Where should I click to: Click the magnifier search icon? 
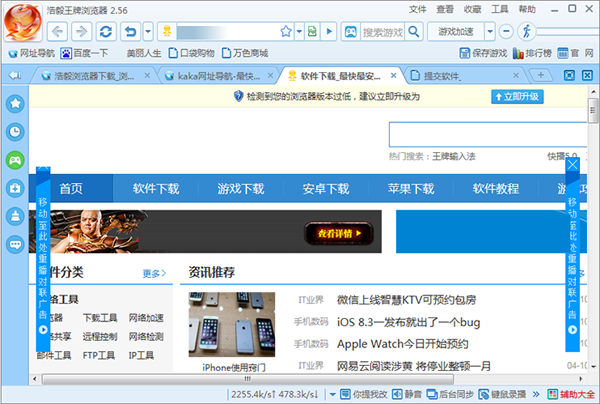(414, 31)
